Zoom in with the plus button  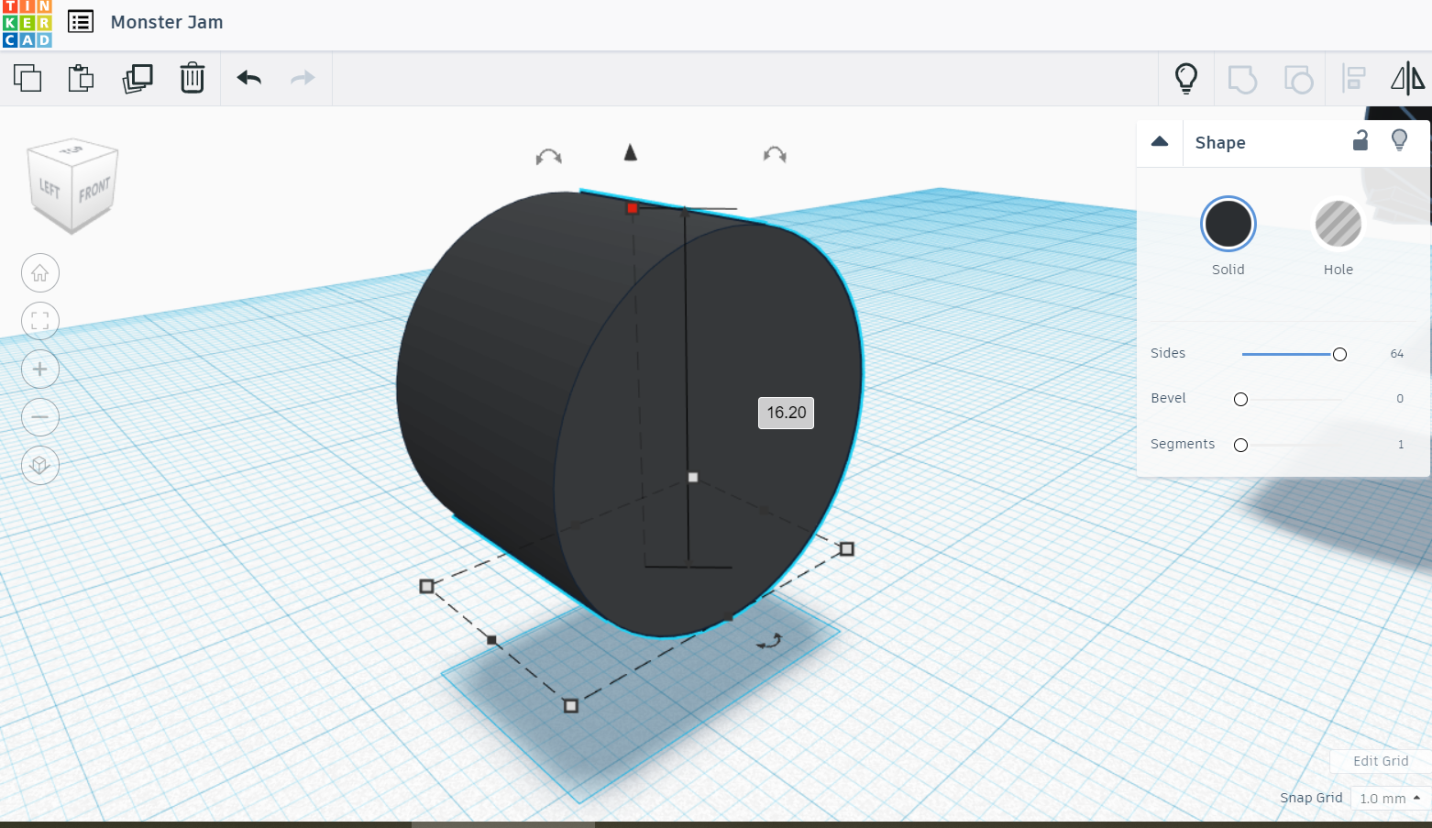(x=40, y=369)
